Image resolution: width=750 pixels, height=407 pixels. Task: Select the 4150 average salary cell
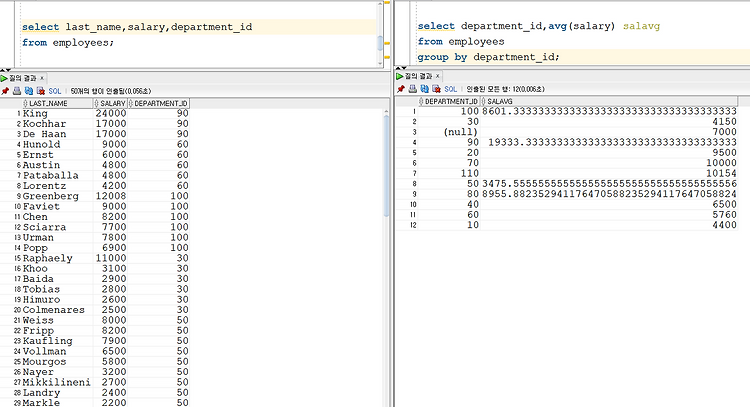609,122
